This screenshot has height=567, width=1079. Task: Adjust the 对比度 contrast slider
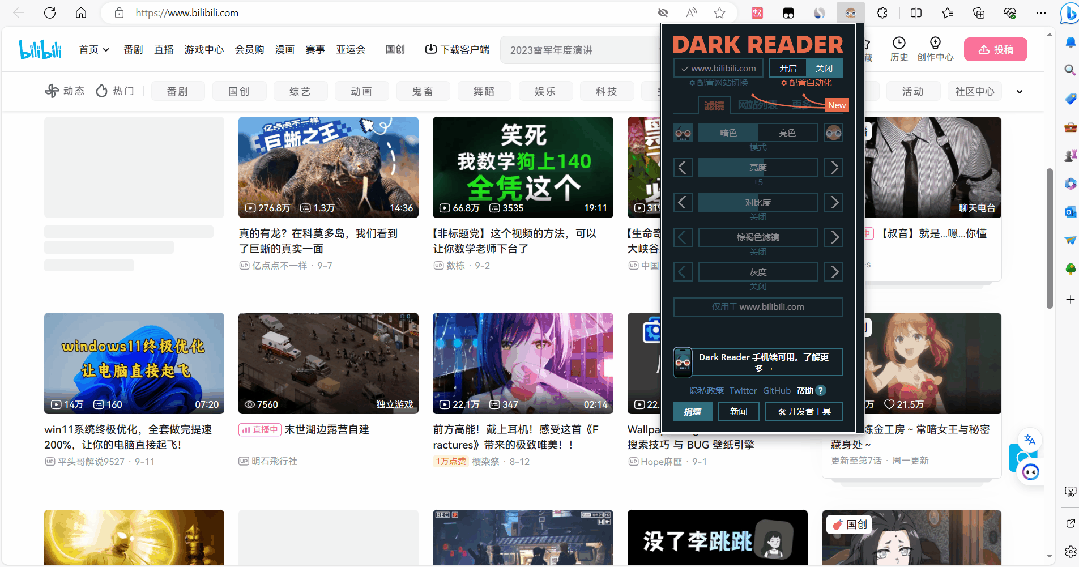758,202
